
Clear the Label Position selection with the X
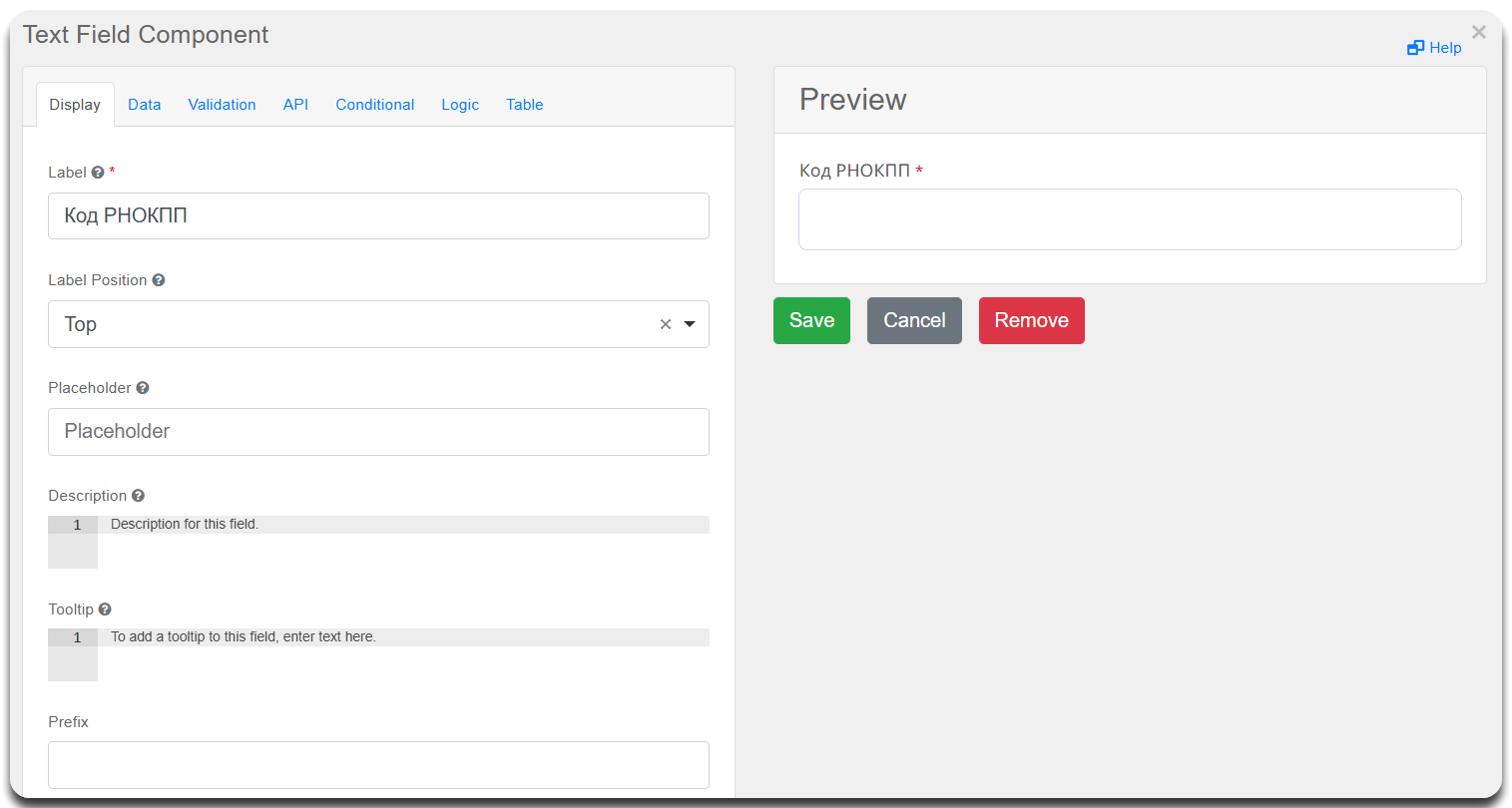[x=666, y=324]
